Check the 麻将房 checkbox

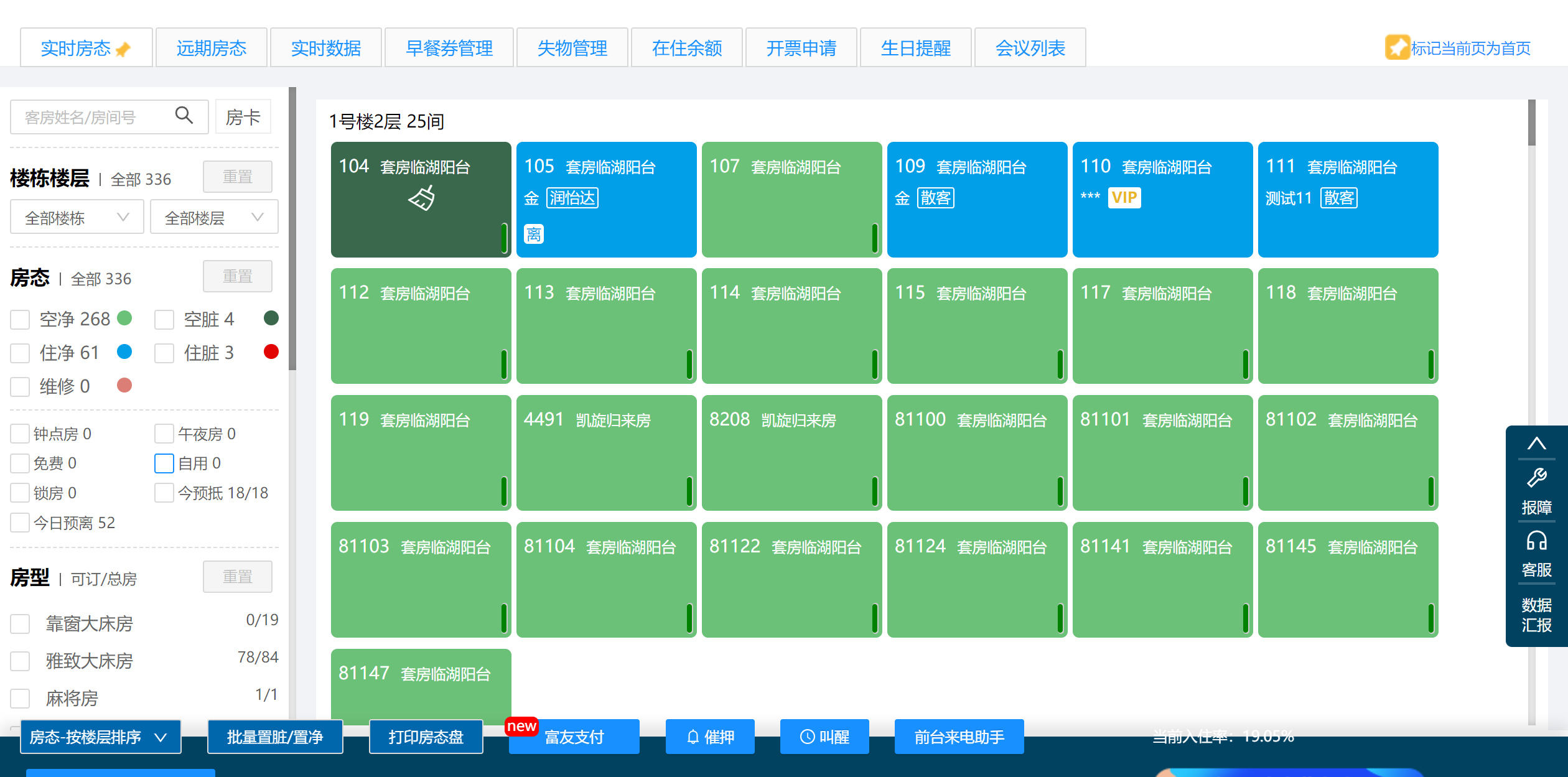20,698
